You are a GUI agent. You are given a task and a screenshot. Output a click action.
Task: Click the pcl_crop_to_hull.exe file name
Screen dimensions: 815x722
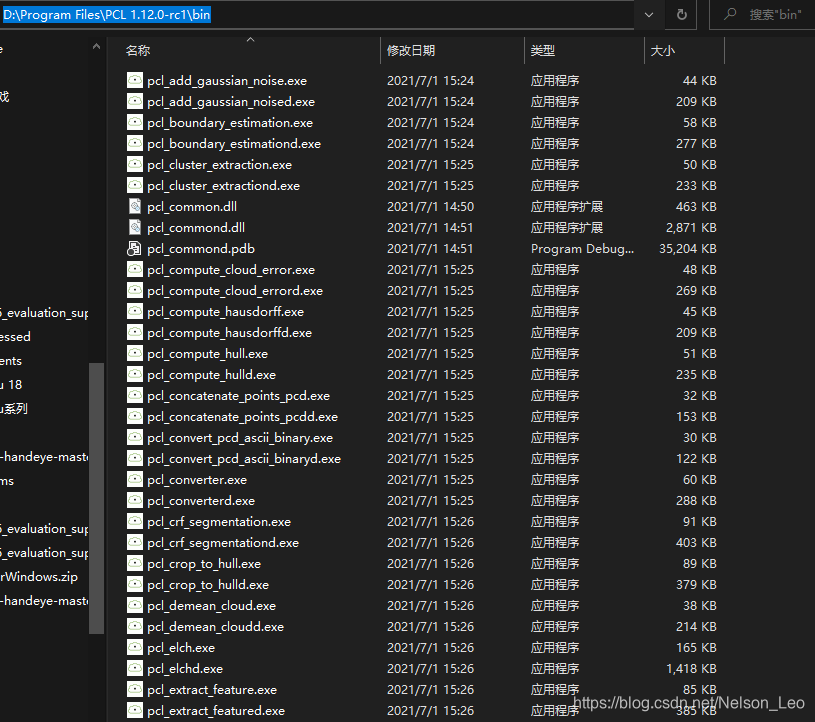click(204, 564)
